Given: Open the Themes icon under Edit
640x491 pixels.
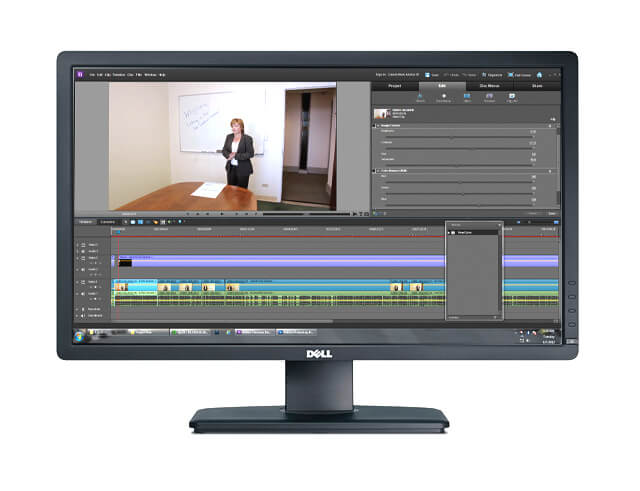Looking at the screenshot, I should (x=490, y=98).
